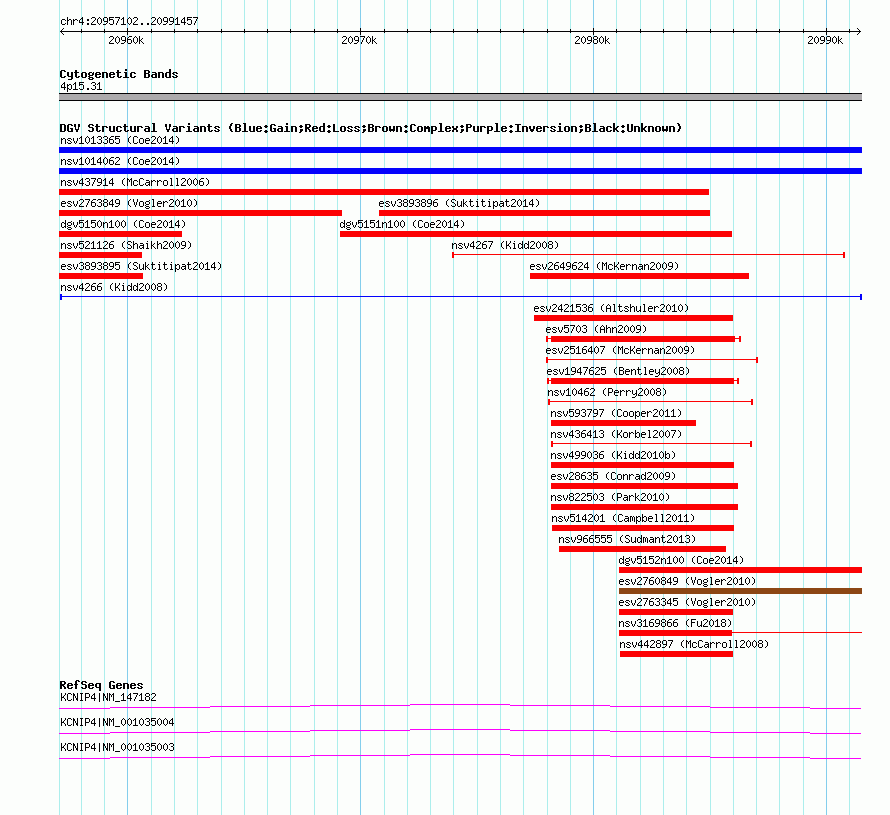Click the KCNIP4|NM_147182 gene label
The image size is (890, 815).
pos(108,697)
